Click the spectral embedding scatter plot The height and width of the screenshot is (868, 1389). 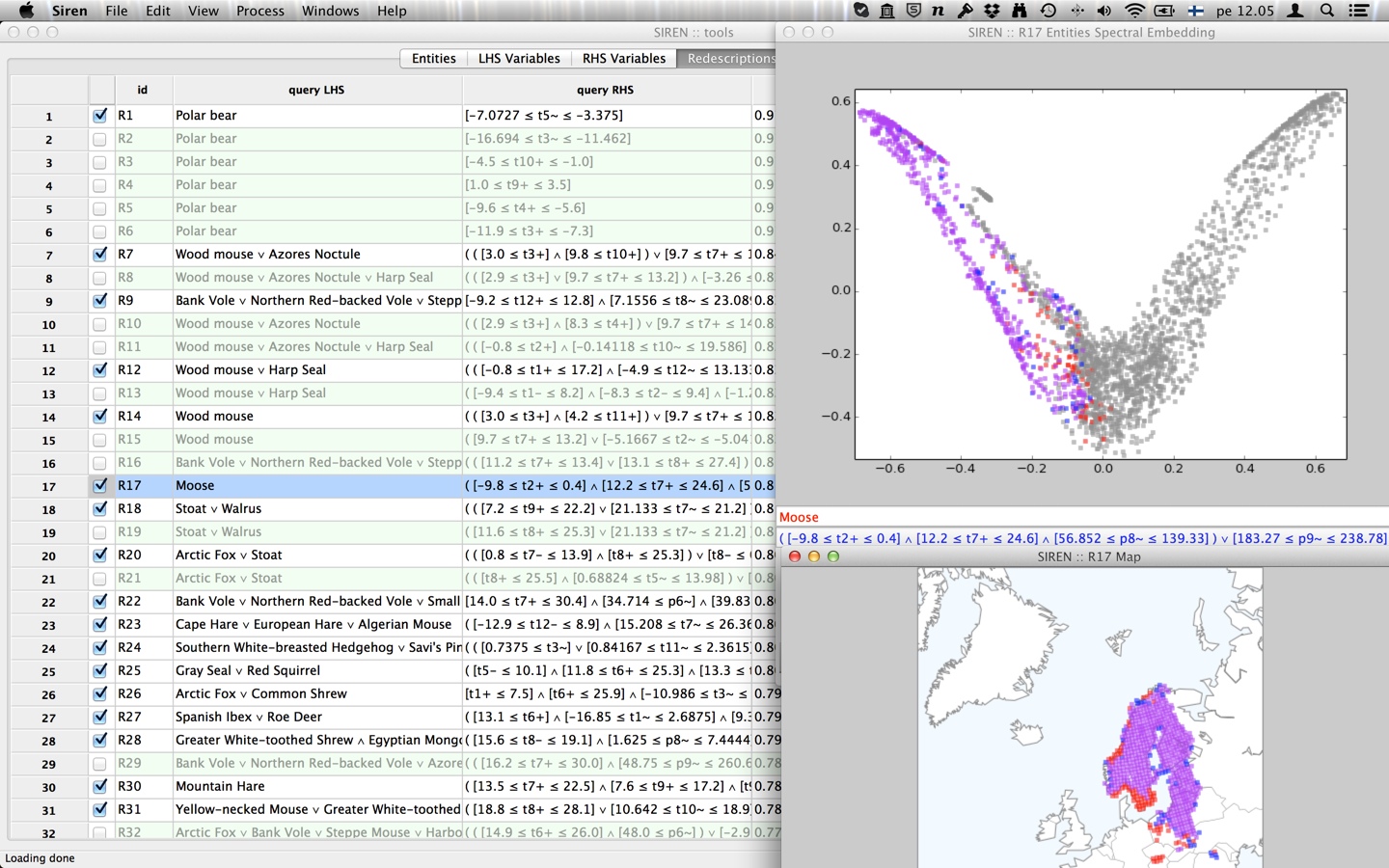1101,275
